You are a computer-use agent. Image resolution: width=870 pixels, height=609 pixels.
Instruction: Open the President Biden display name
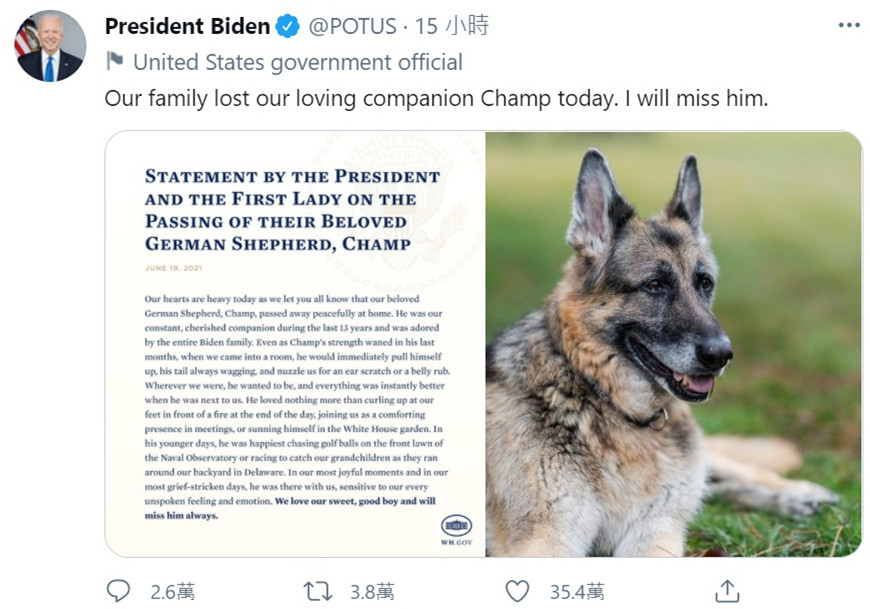pyautogui.click(x=188, y=26)
